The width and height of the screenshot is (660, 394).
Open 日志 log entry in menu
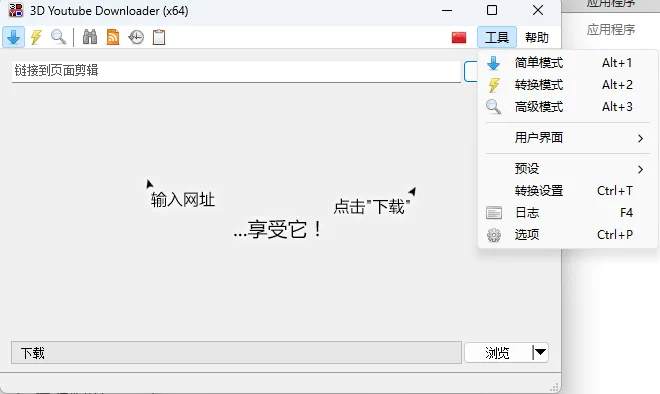point(568,213)
